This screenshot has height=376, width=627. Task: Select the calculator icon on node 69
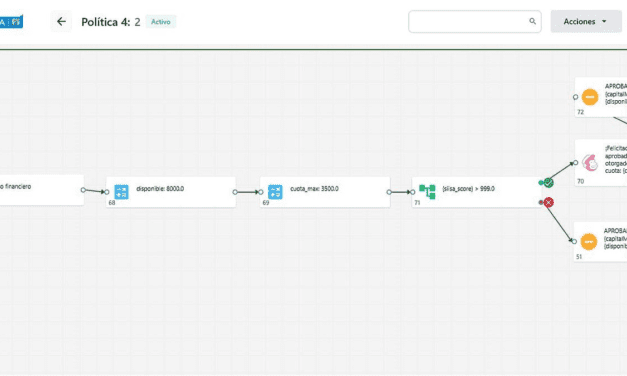click(275, 192)
